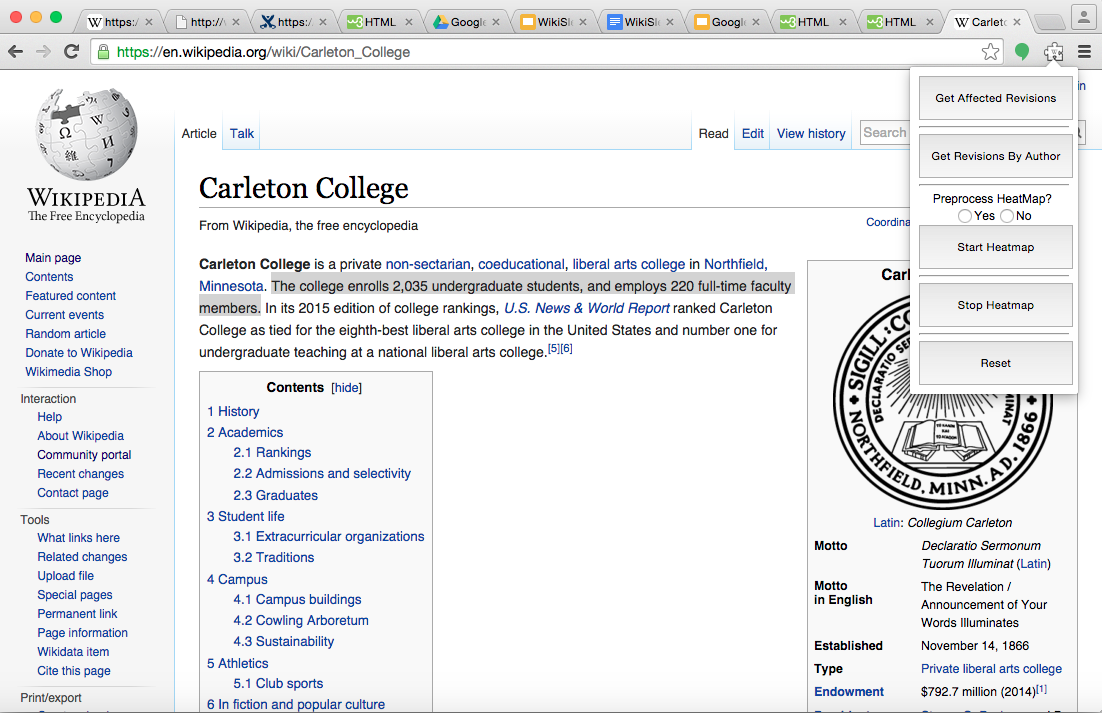Viewport: 1102px width, 713px height.
Task: Select Yes for Preprocess HeatMap
Action: pyautogui.click(x=964, y=215)
